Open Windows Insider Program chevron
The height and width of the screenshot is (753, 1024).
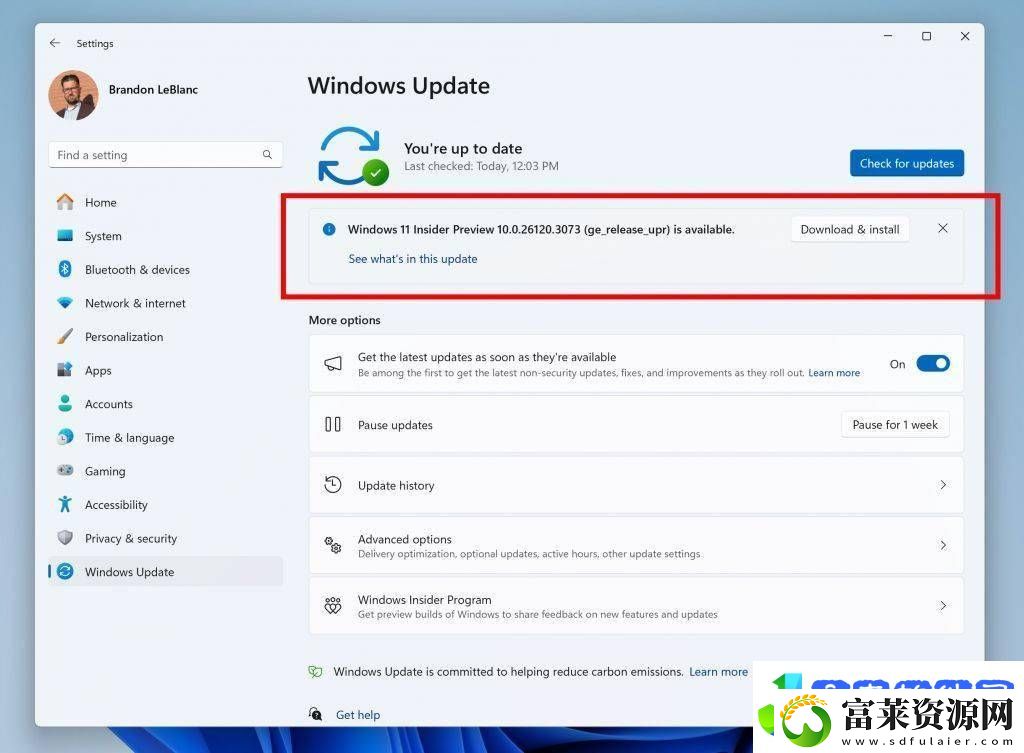tap(942, 605)
